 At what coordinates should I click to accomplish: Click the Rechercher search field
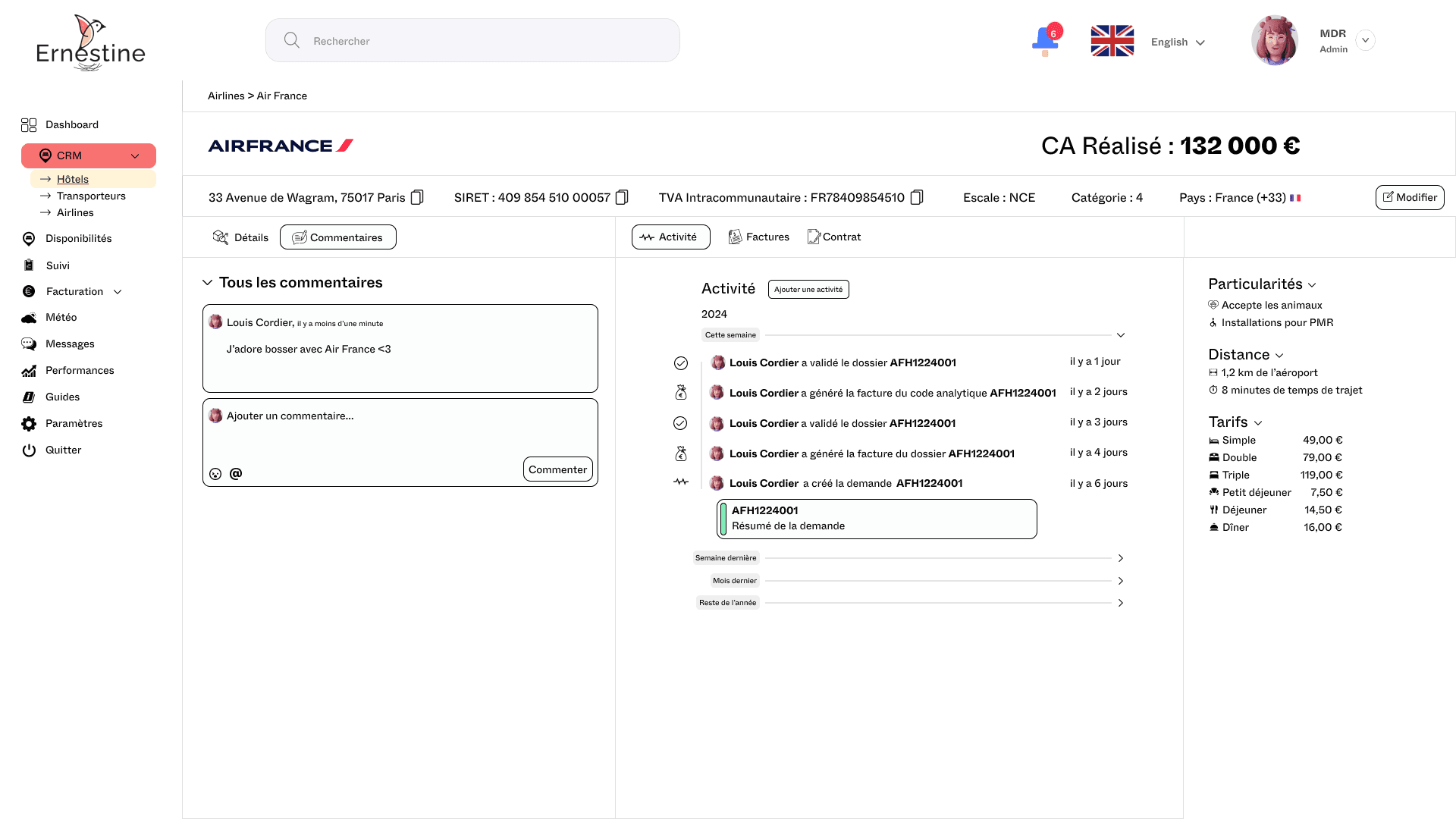[x=472, y=41]
